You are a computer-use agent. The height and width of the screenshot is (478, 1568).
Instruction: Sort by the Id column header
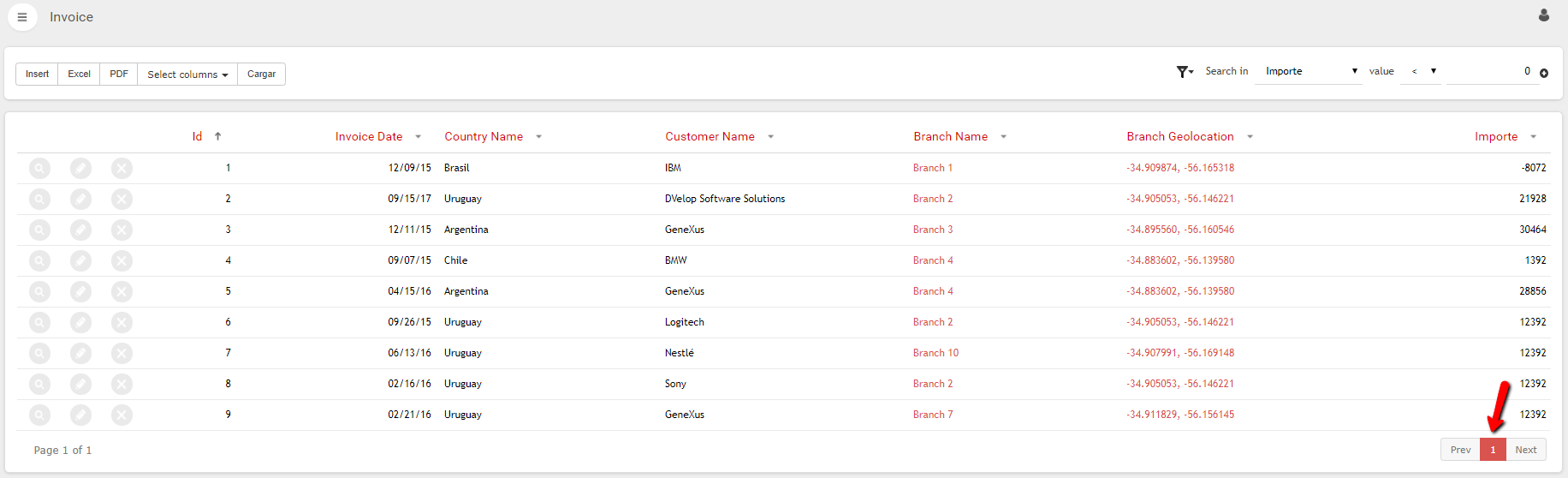click(197, 137)
